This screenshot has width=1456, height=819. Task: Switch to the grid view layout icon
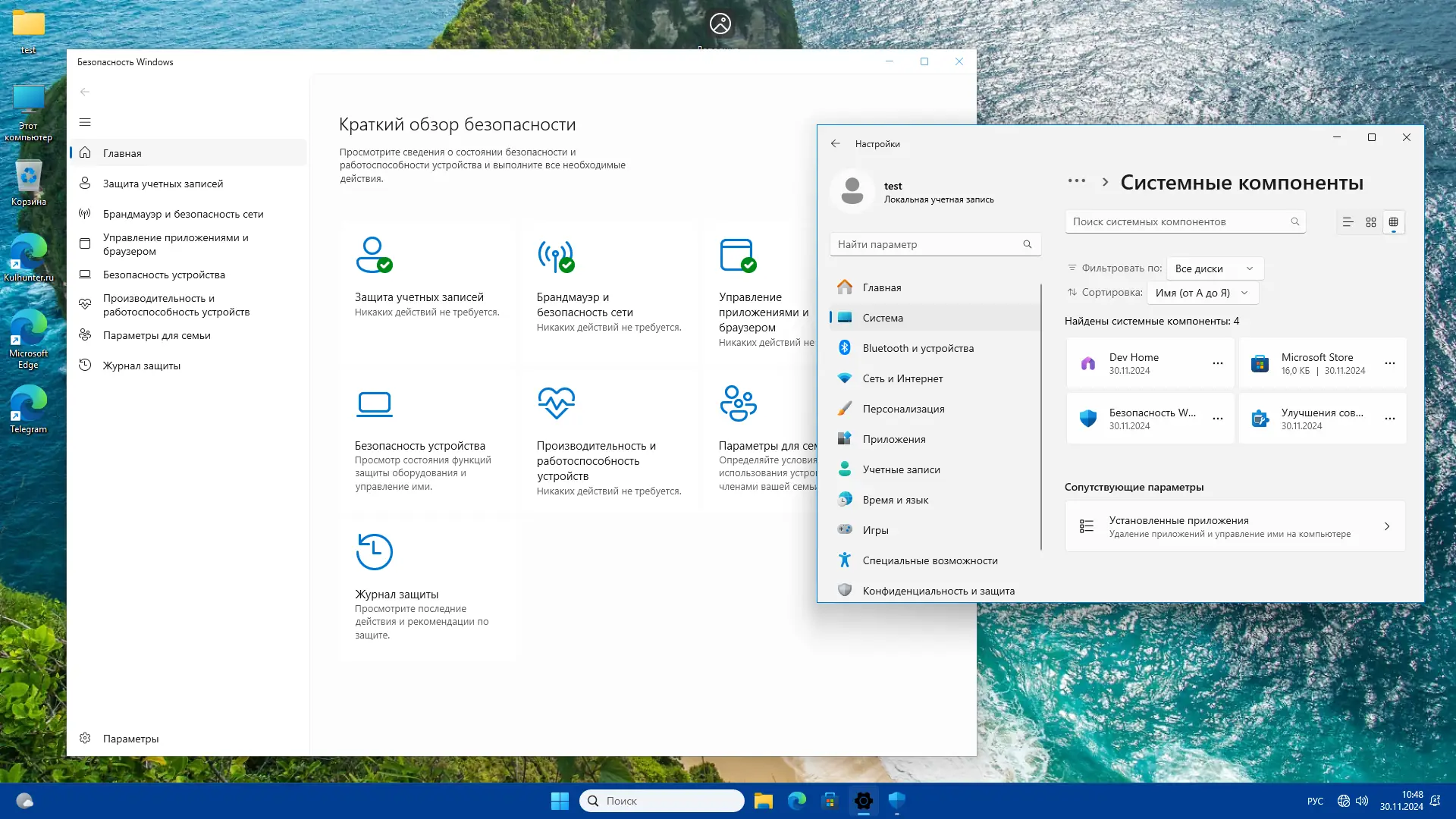[x=1371, y=222]
